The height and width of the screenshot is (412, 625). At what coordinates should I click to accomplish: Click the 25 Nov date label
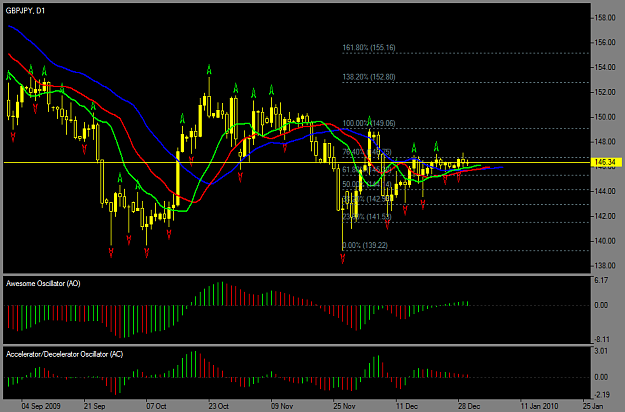coord(344,406)
